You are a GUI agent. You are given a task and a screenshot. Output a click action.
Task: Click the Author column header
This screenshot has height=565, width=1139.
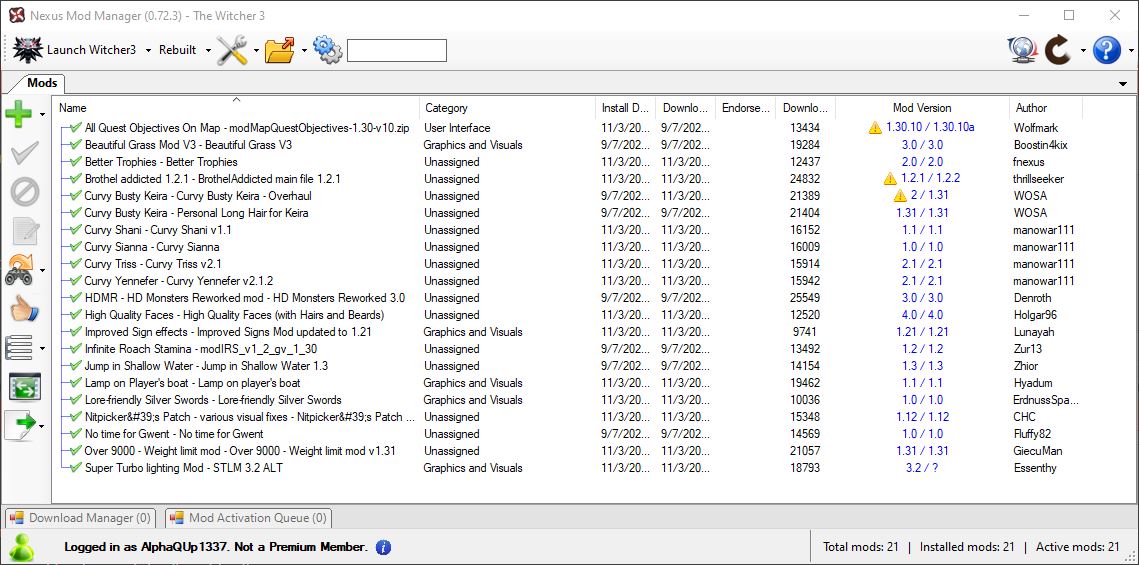point(1031,108)
